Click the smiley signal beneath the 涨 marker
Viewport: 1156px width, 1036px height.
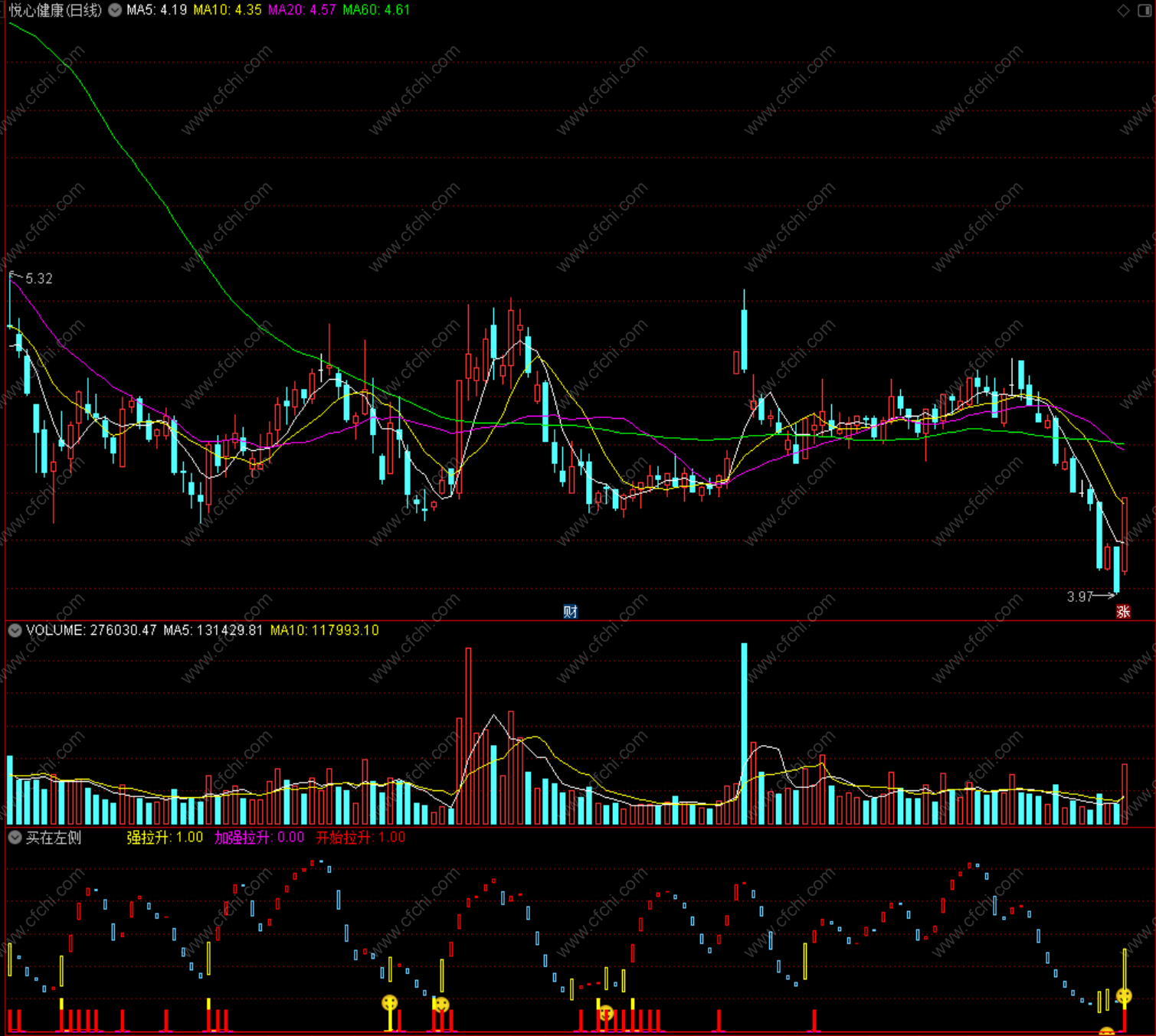1124,996
